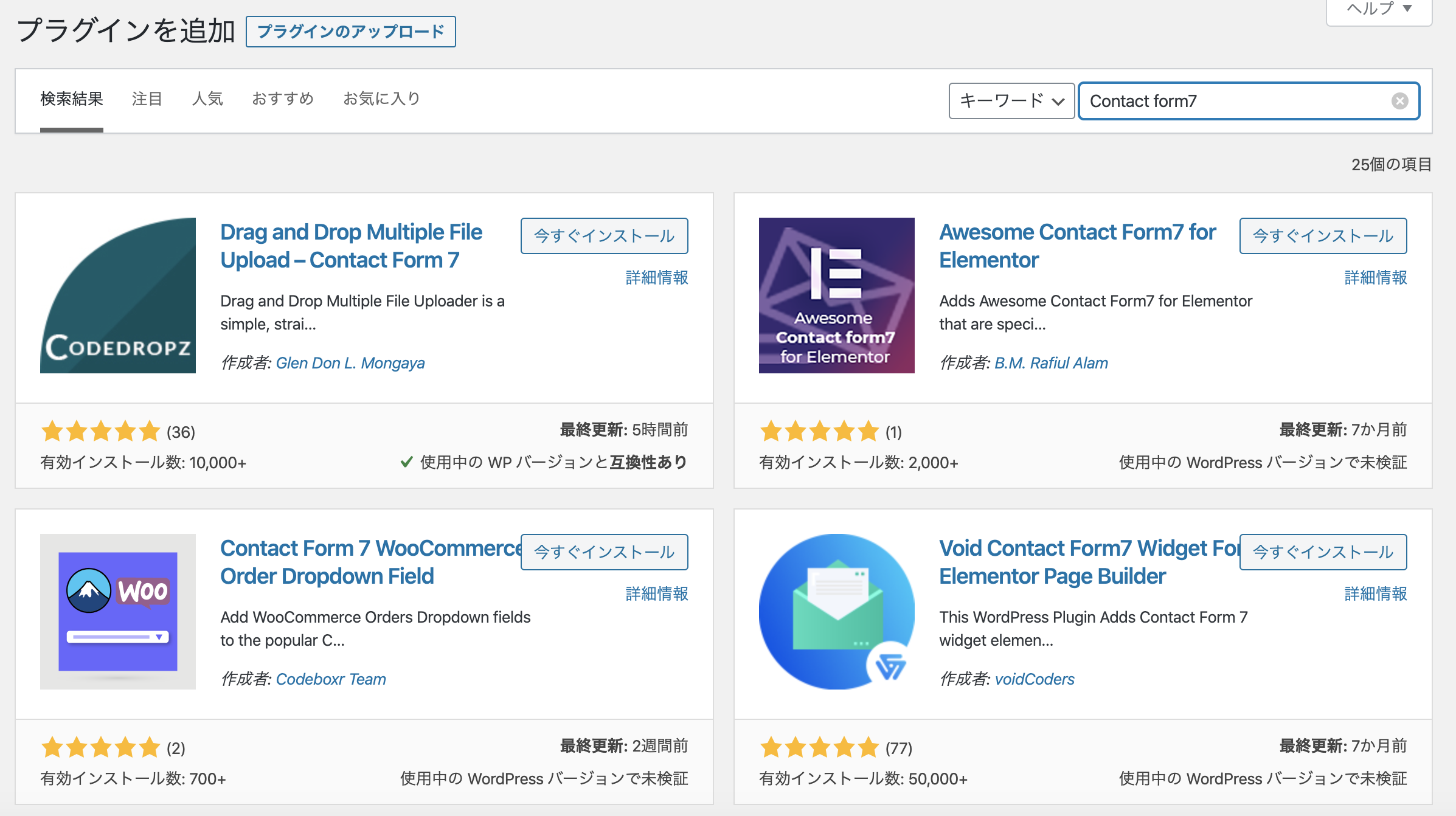Switch to the 注目 tab
This screenshot has height=816, width=1456.
click(x=147, y=99)
